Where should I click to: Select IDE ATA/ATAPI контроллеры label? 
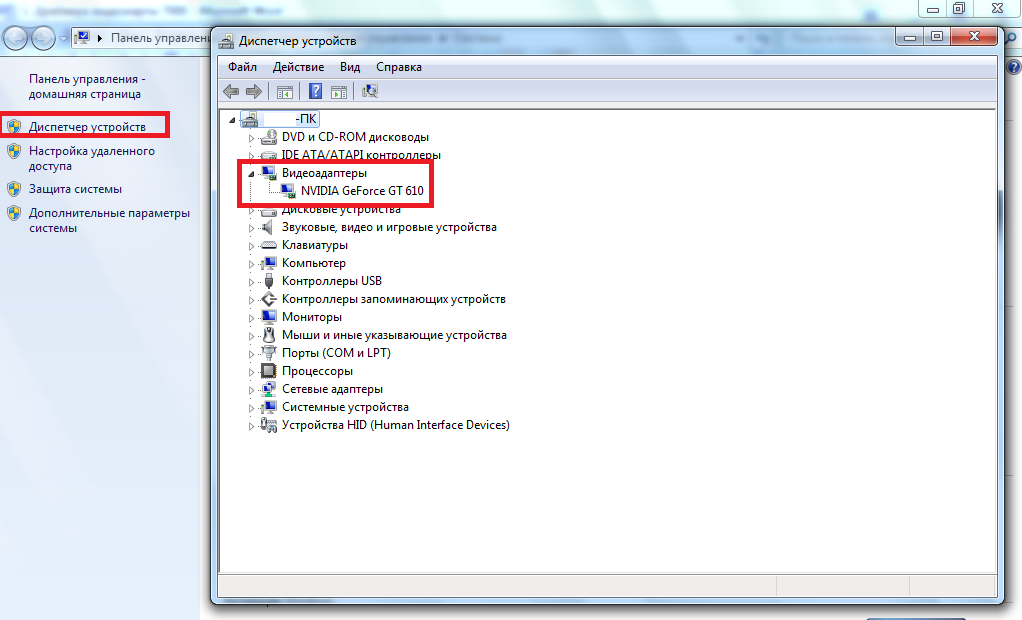[361, 155]
